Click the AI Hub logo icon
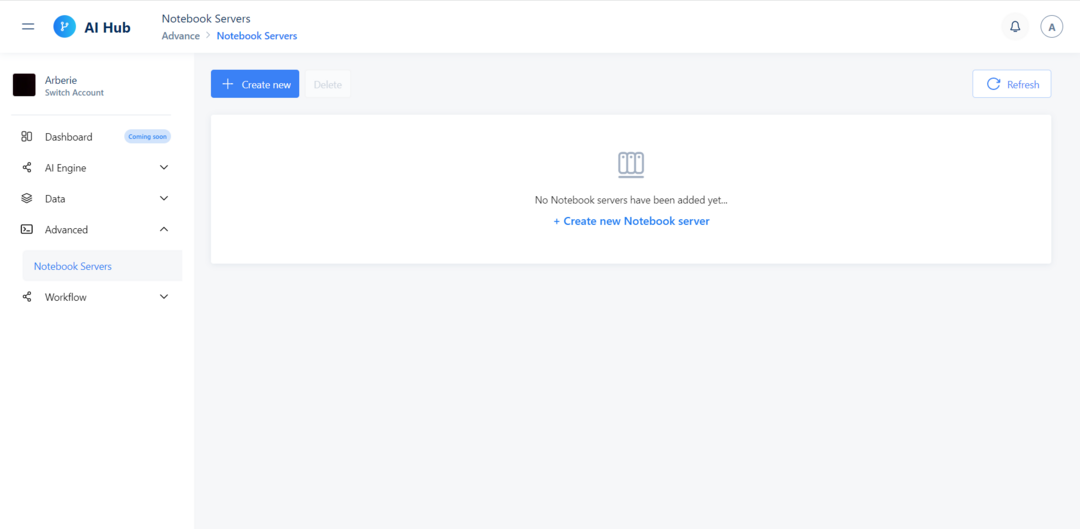The image size is (1080, 529). pyautogui.click(x=65, y=27)
